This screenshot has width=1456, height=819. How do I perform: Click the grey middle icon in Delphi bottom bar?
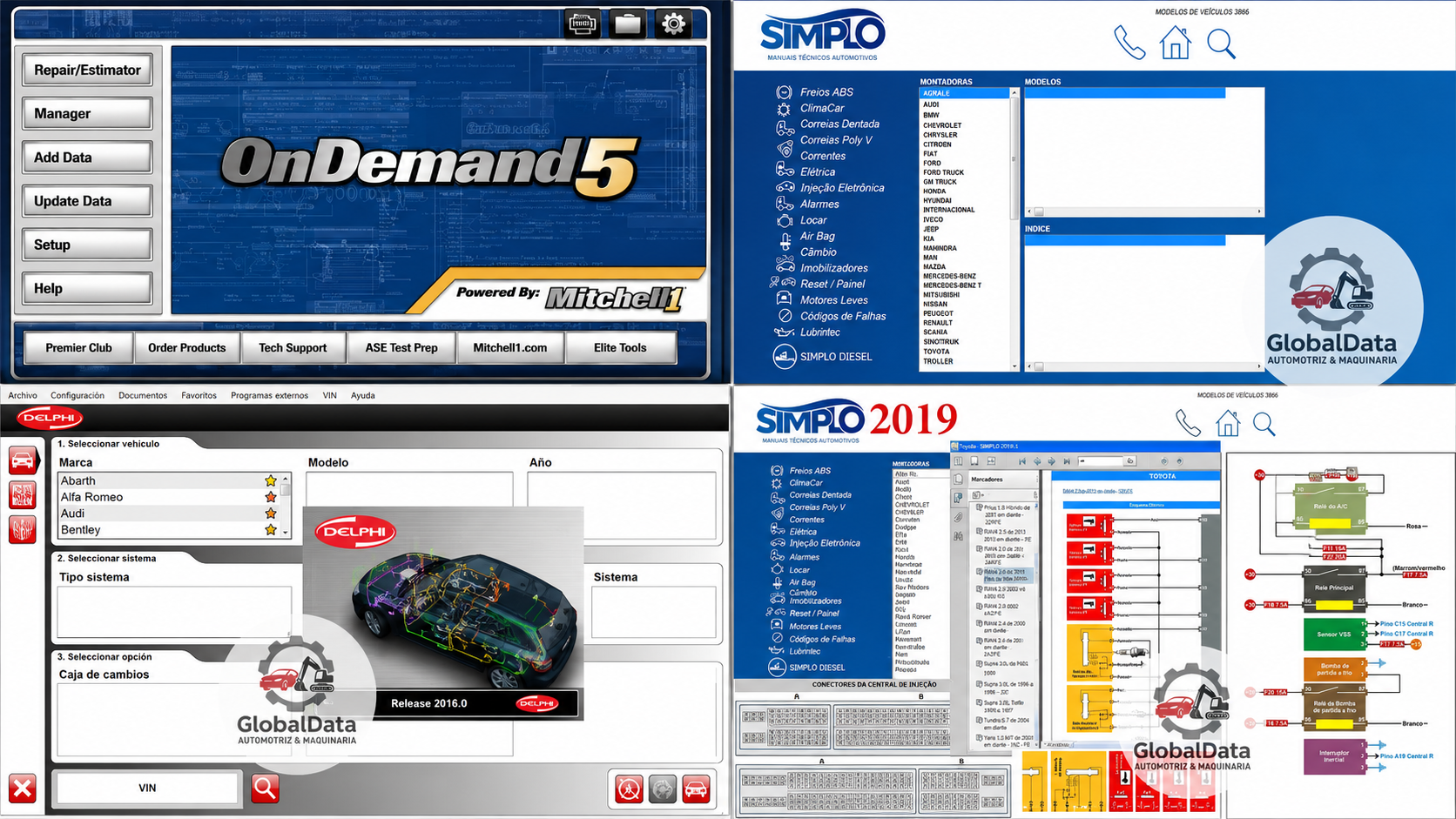click(663, 789)
